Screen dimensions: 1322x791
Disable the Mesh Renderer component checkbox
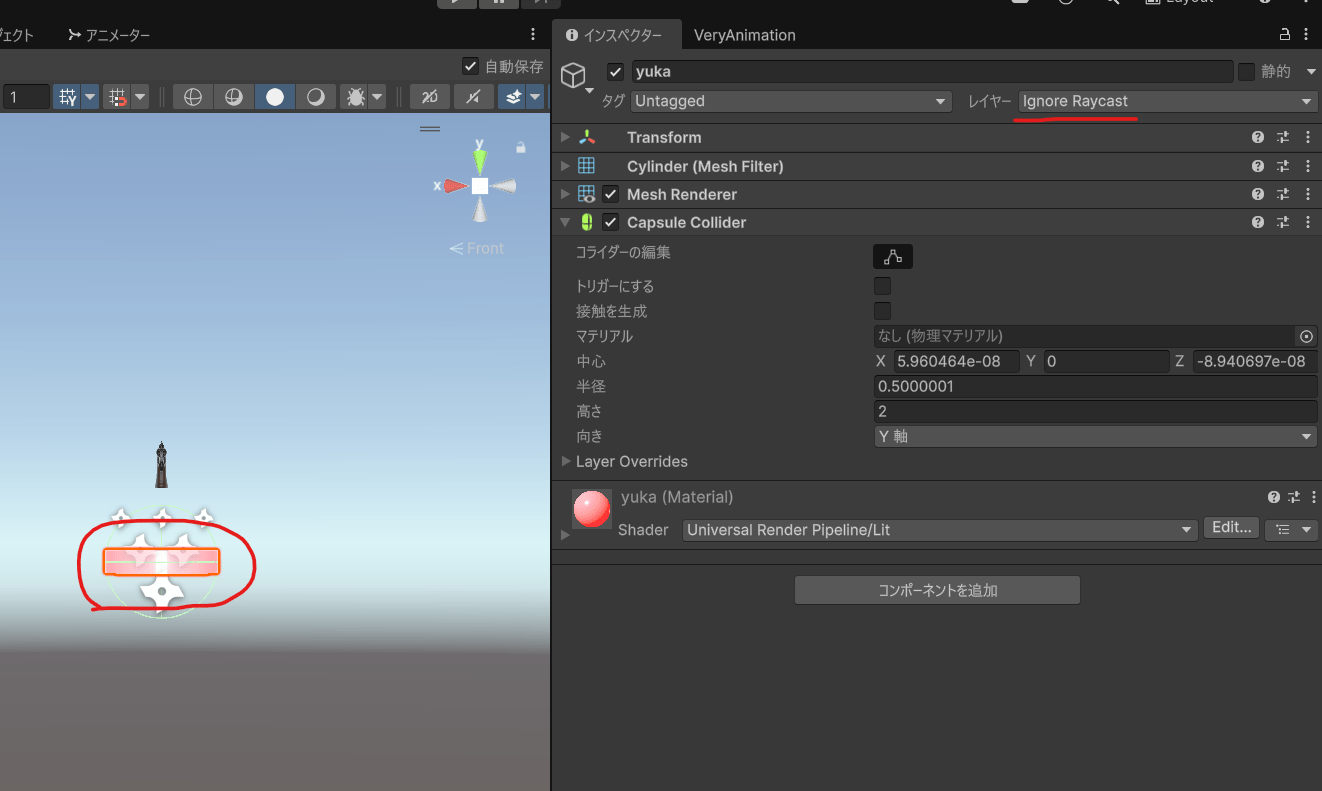[x=610, y=194]
